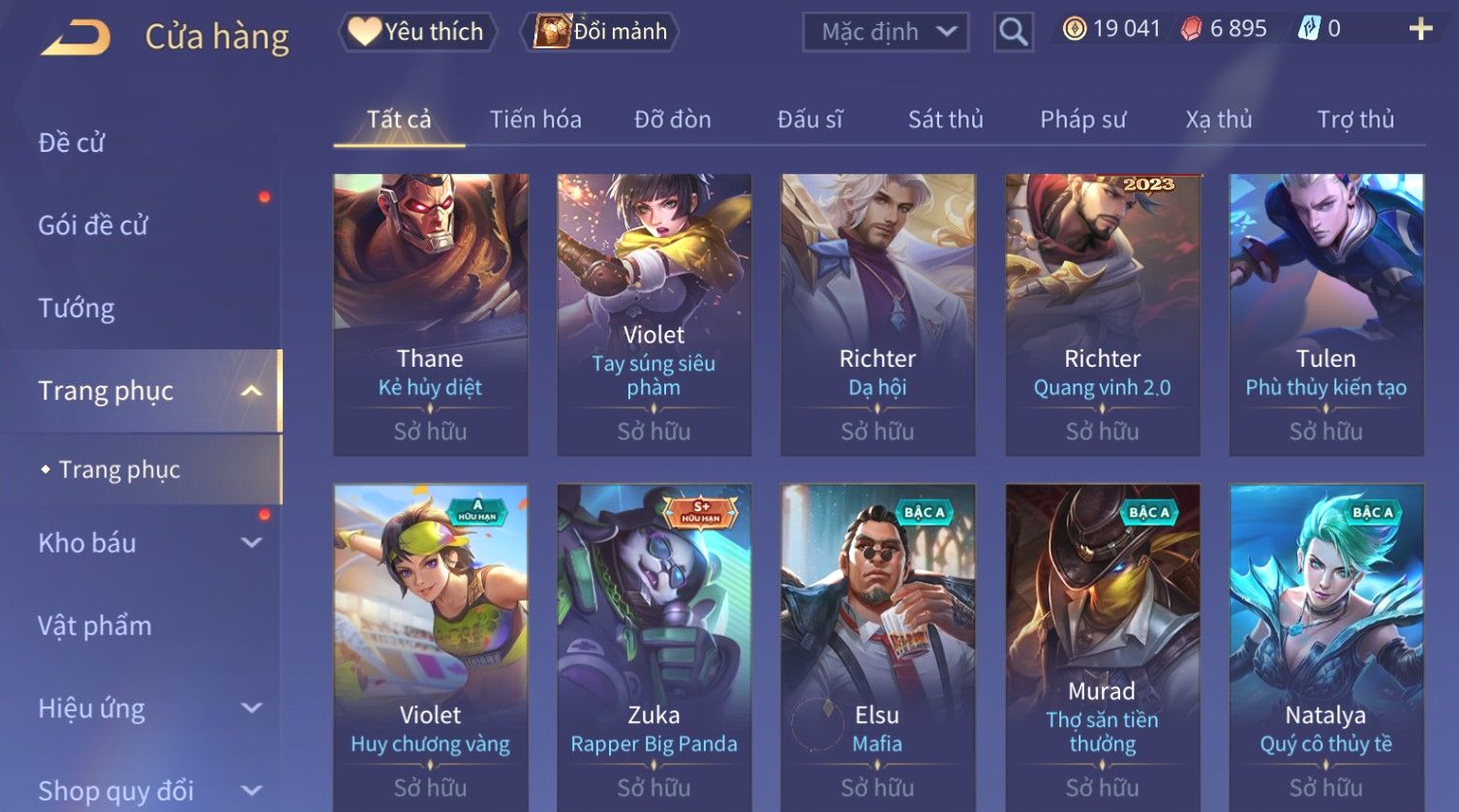
Task: Tap the plus icon to add currency
Action: (x=1420, y=29)
